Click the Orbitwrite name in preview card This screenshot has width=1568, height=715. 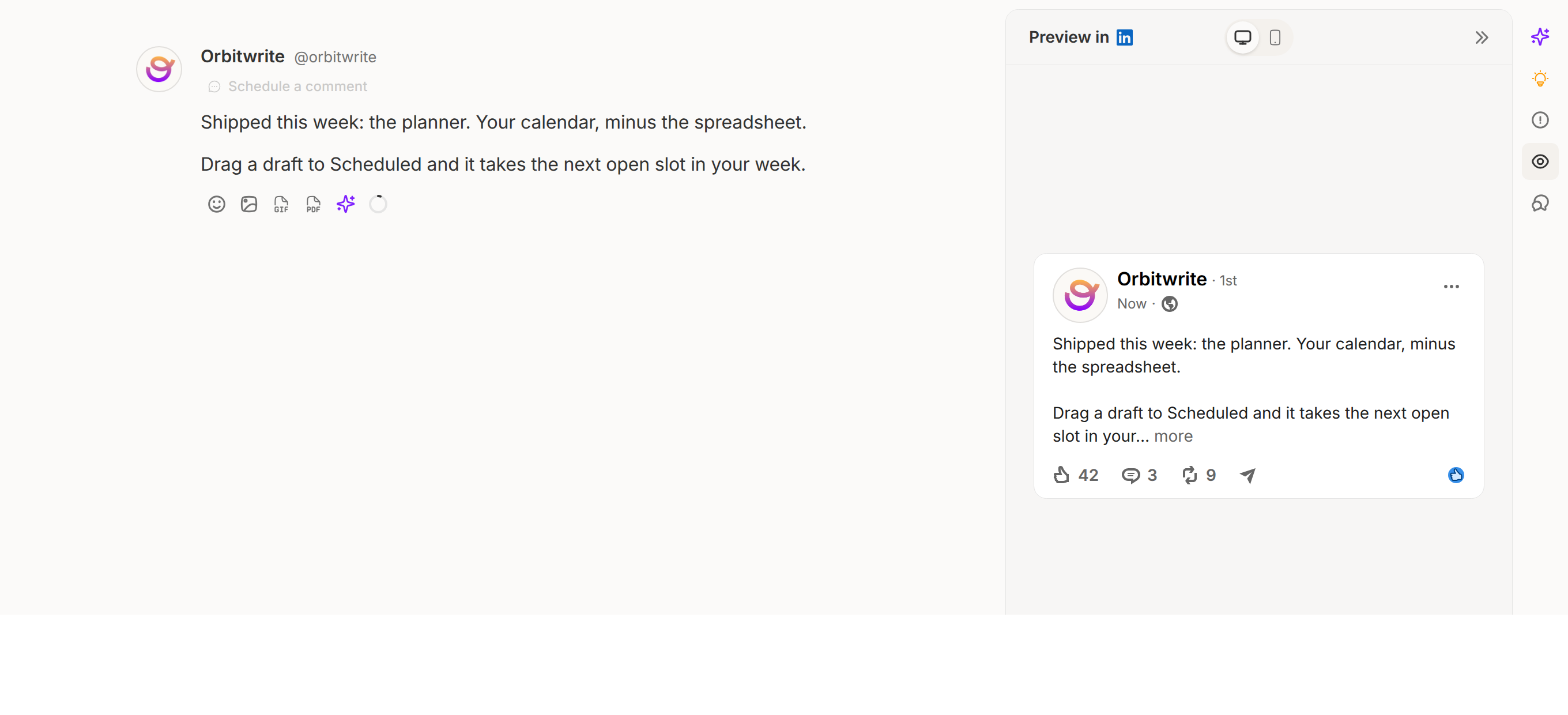[x=1162, y=279]
